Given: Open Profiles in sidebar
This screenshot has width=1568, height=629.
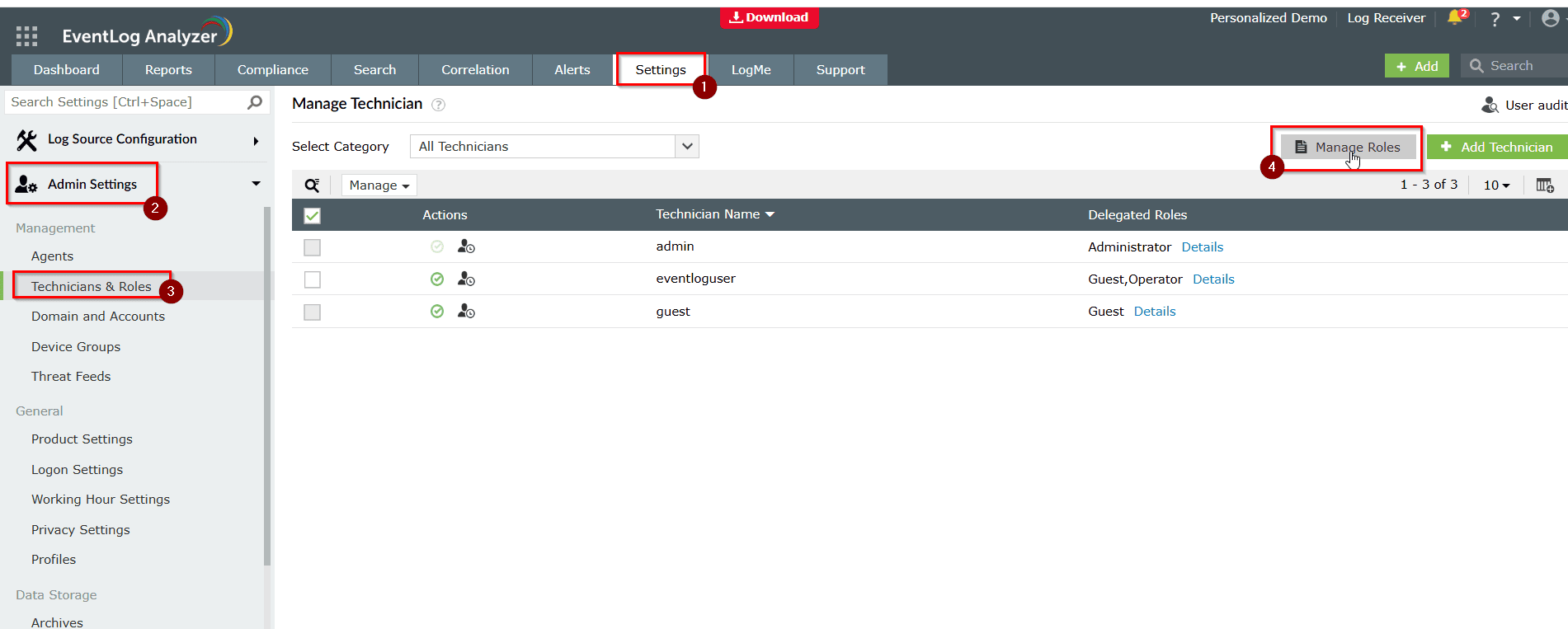Looking at the screenshot, I should click(54, 560).
